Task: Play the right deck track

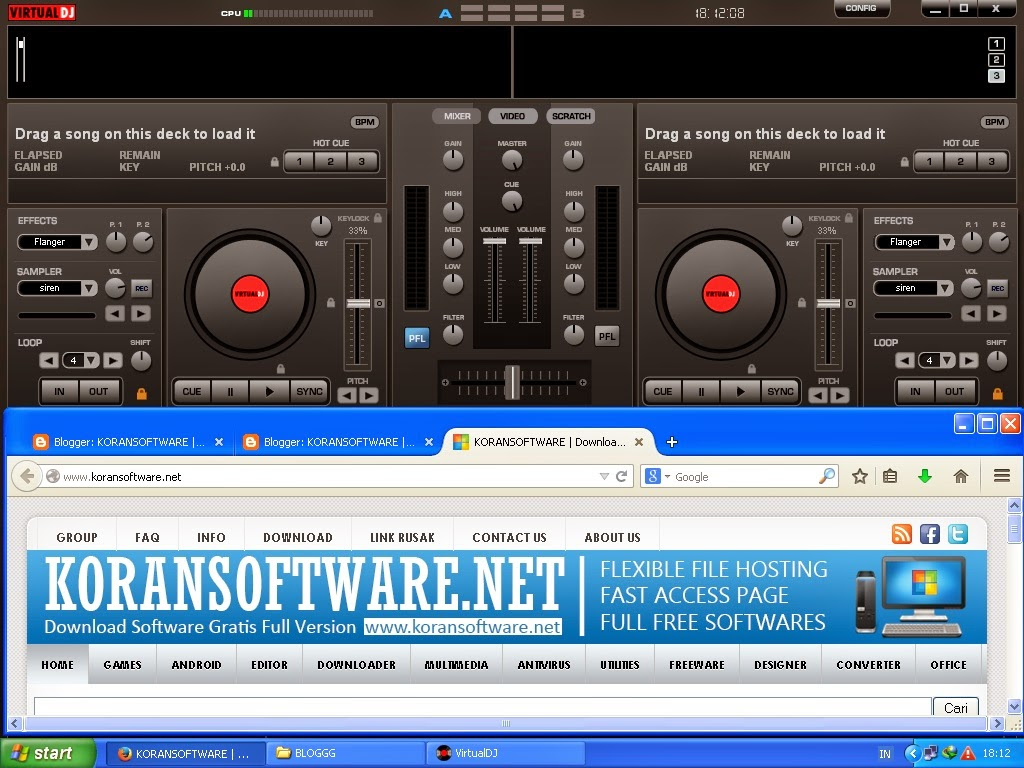Action: click(x=740, y=392)
